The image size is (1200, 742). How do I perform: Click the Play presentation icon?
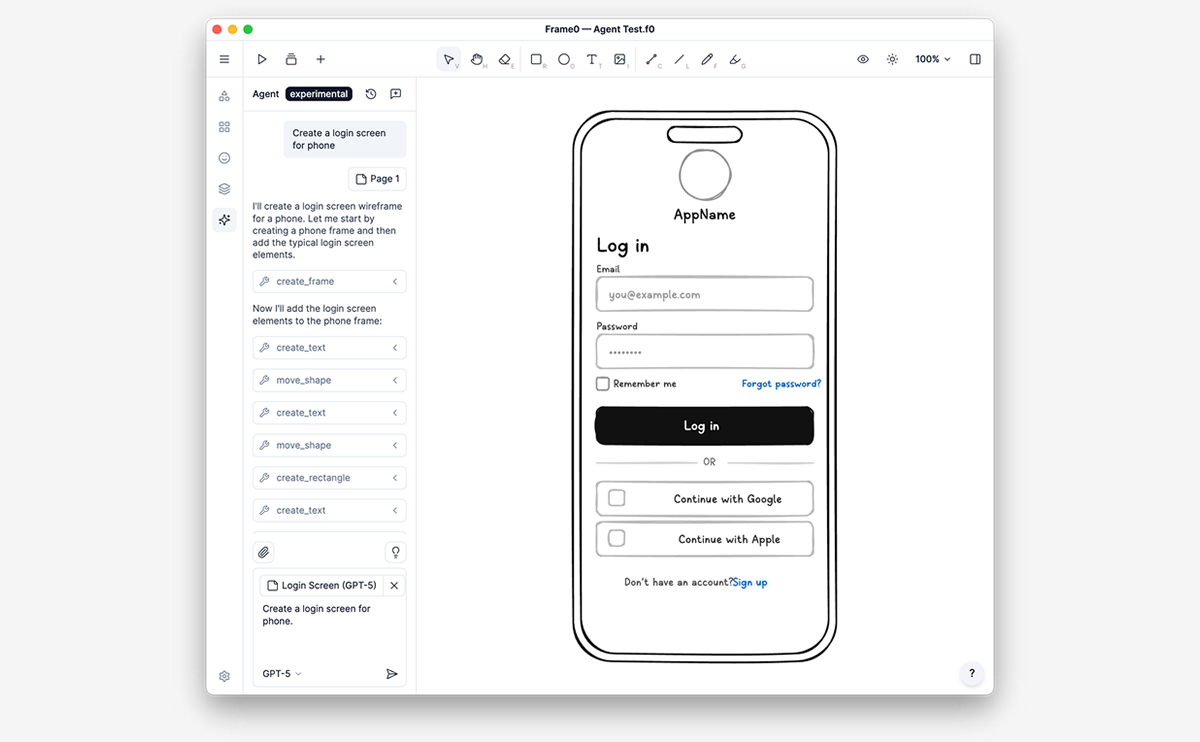tap(262, 60)
